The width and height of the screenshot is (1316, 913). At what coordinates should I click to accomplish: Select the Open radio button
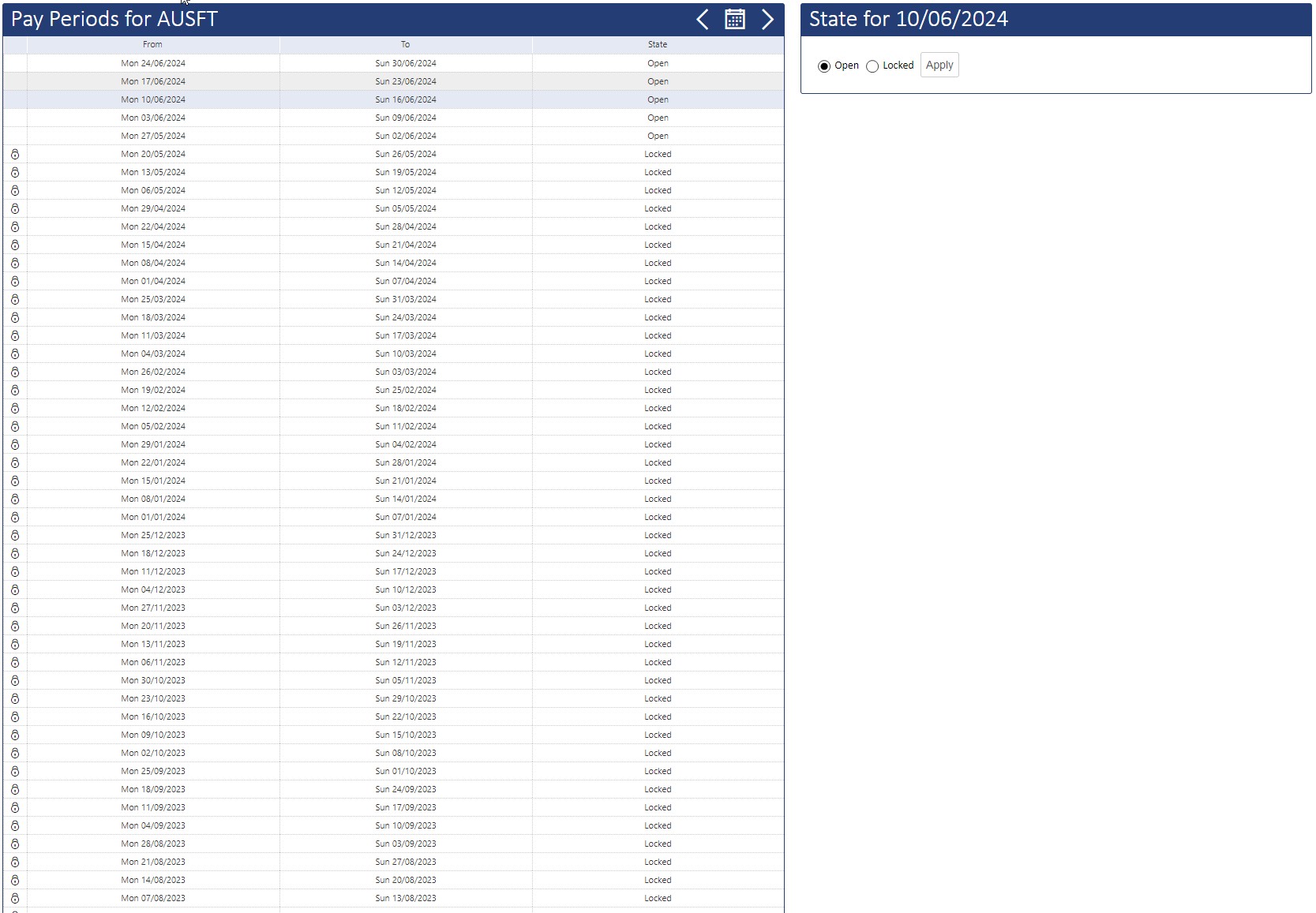(x=824, y=66)
